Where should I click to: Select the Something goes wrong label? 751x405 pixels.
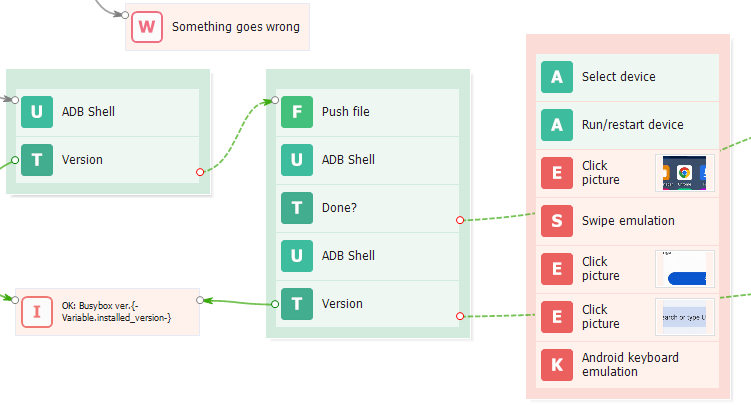coord(235,27)
